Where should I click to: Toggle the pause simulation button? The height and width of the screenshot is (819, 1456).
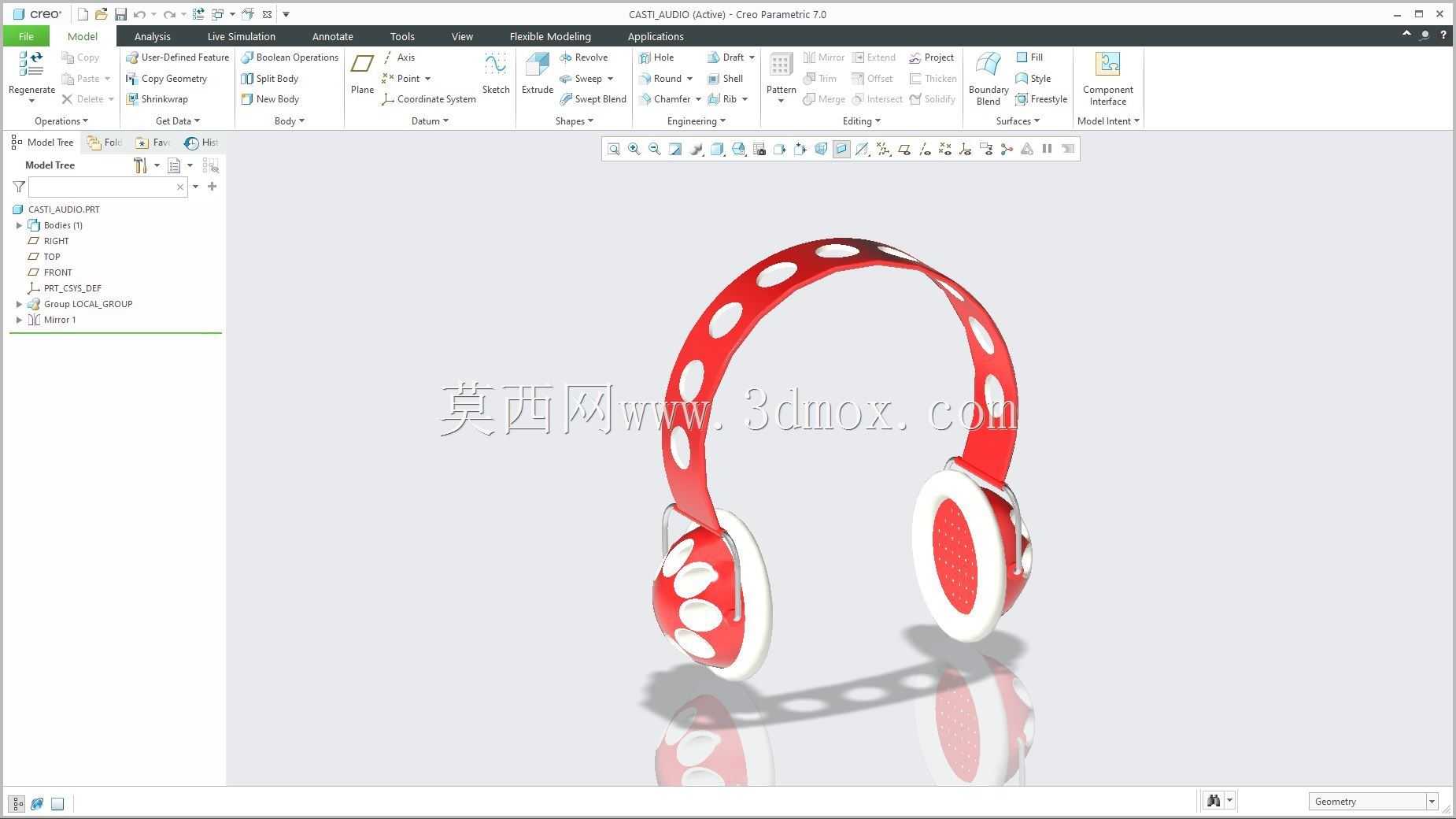click(1047, 149)
